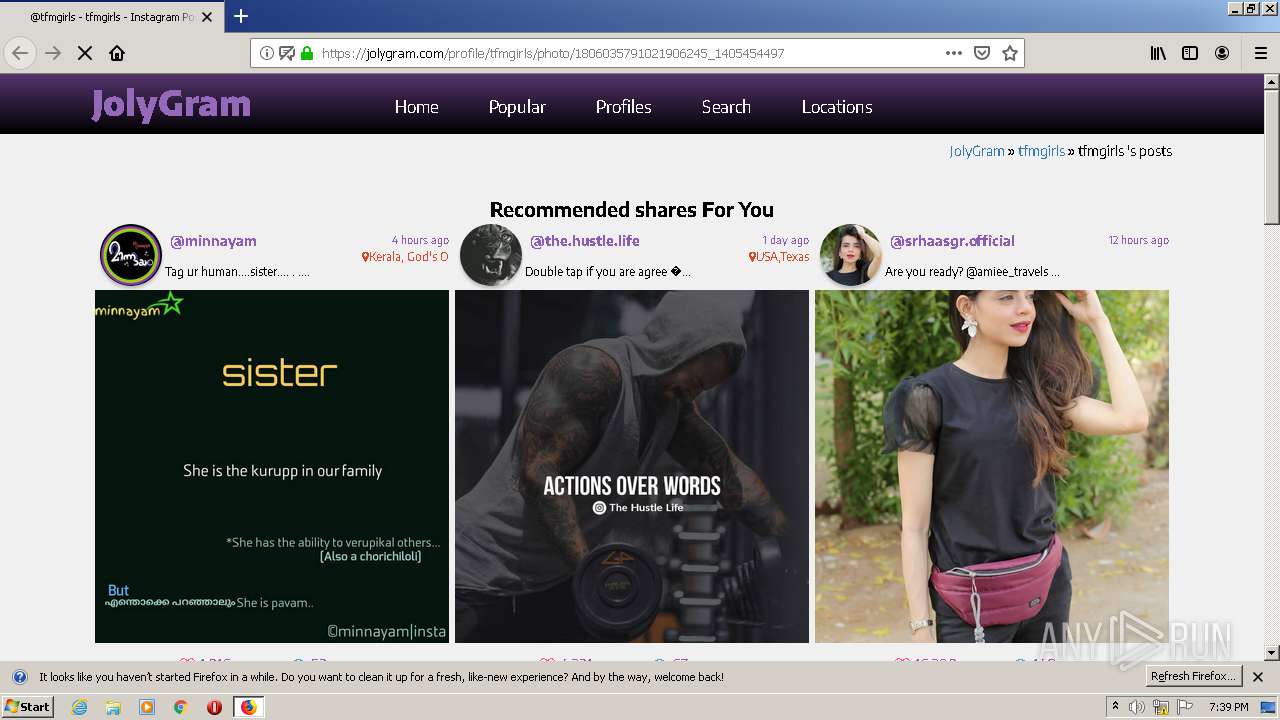Click the minnayam avatar picture
Viewport: 1280px width, 720px height.
[x=131, y=255]
